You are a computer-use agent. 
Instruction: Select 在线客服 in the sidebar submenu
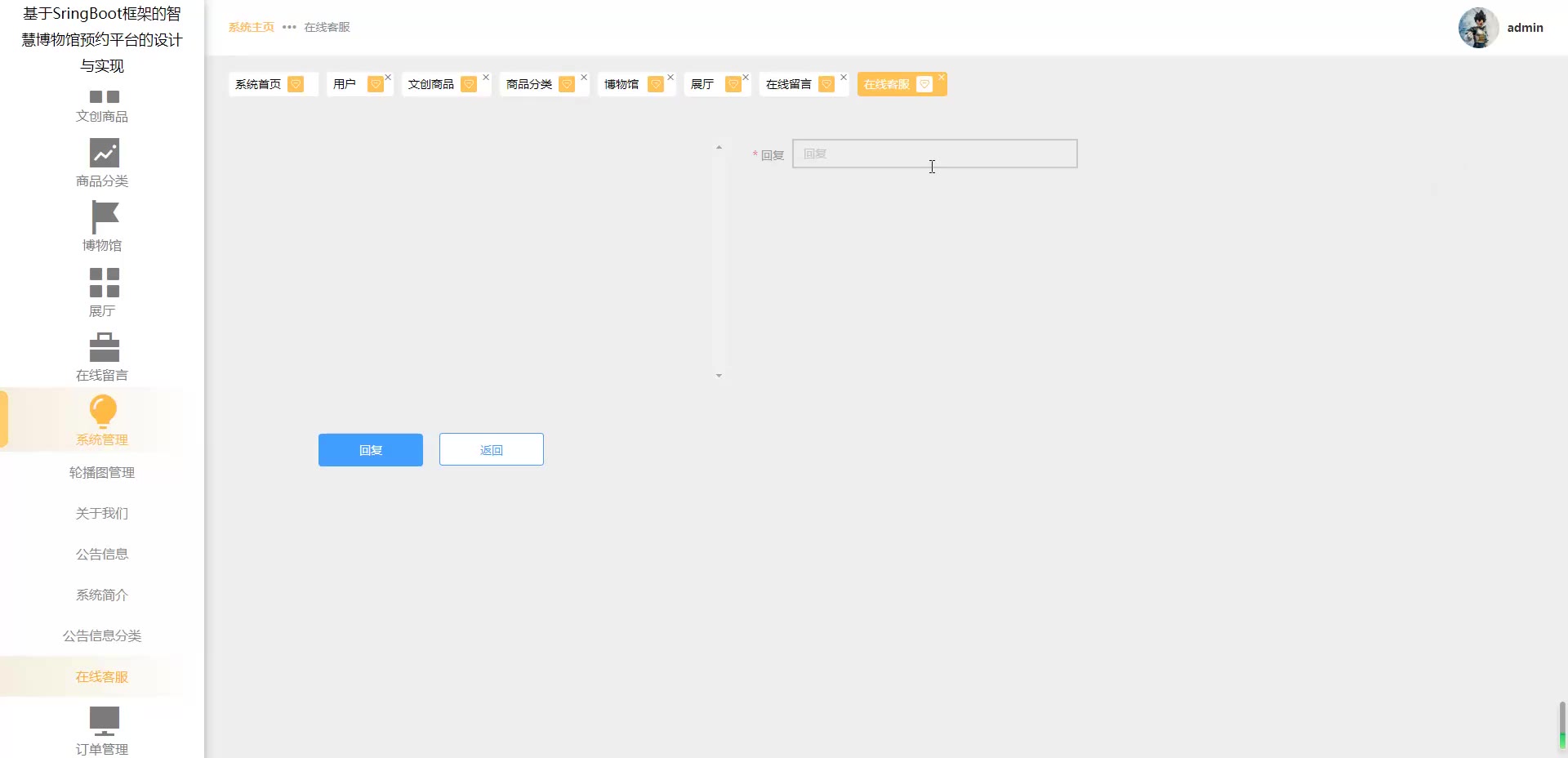point(102,676)
